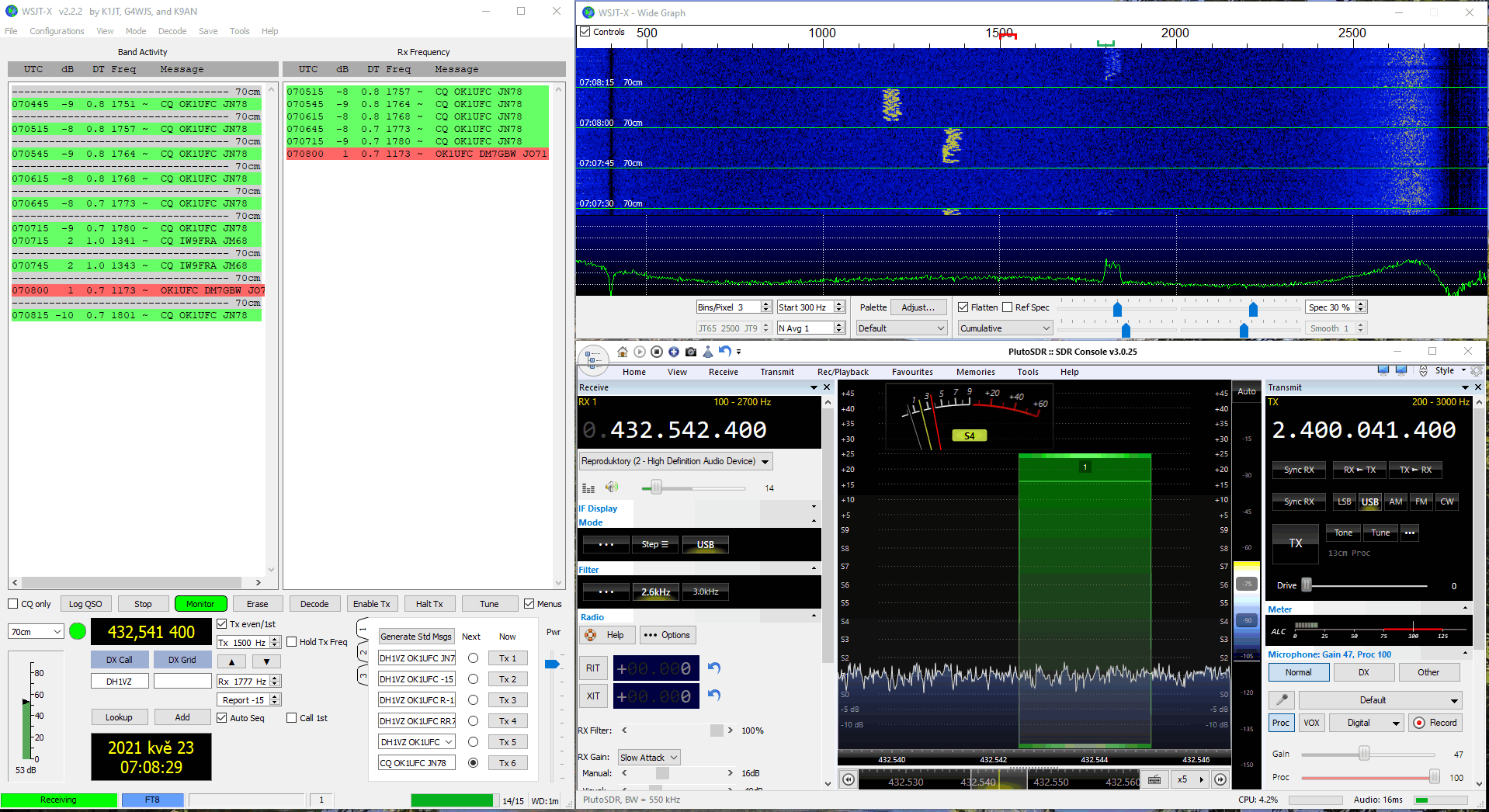Click the DX Call input field showing DH1VZ

(x=119, y=682)
